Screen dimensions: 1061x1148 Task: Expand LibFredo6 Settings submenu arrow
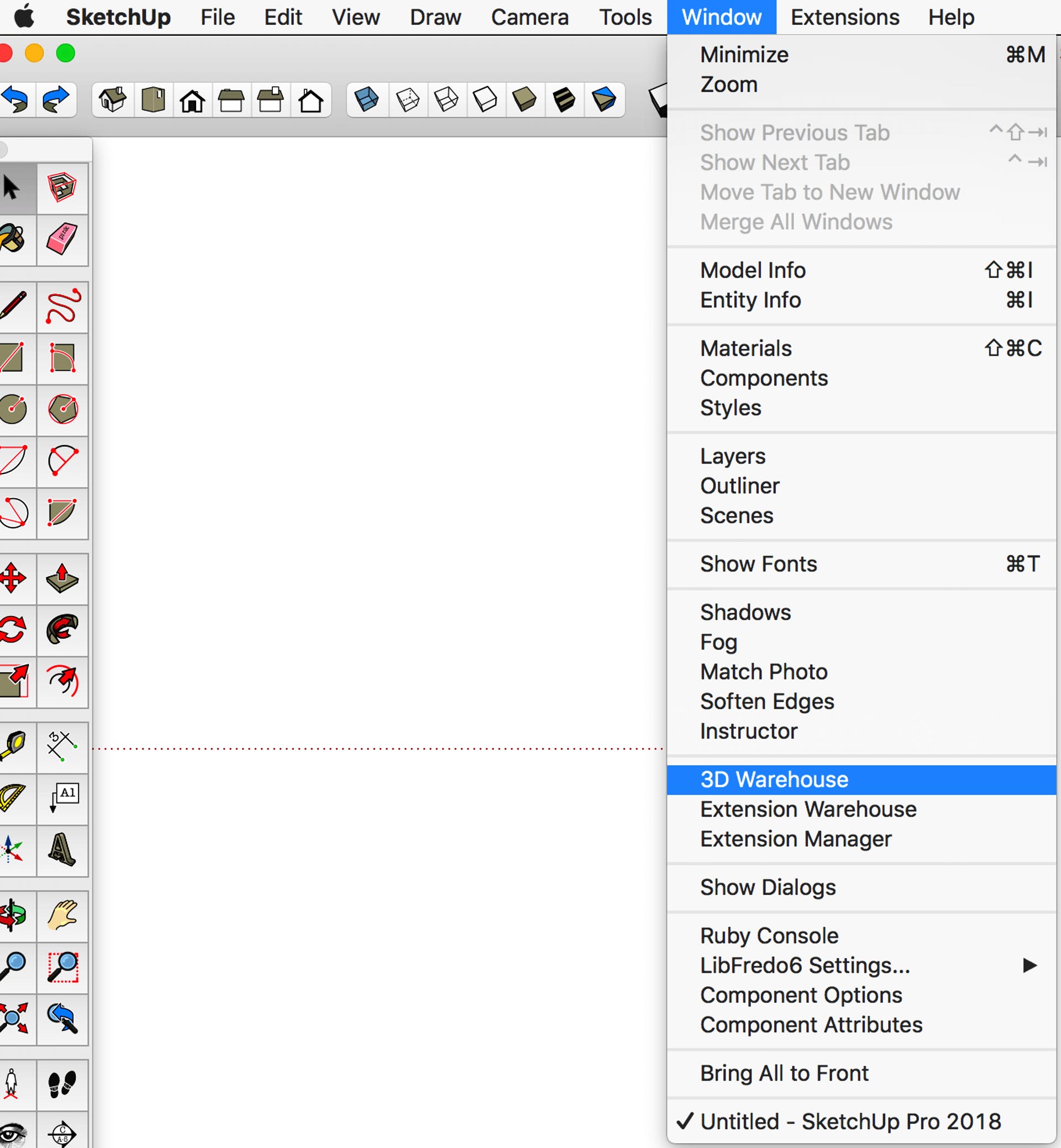point(1030,966)
